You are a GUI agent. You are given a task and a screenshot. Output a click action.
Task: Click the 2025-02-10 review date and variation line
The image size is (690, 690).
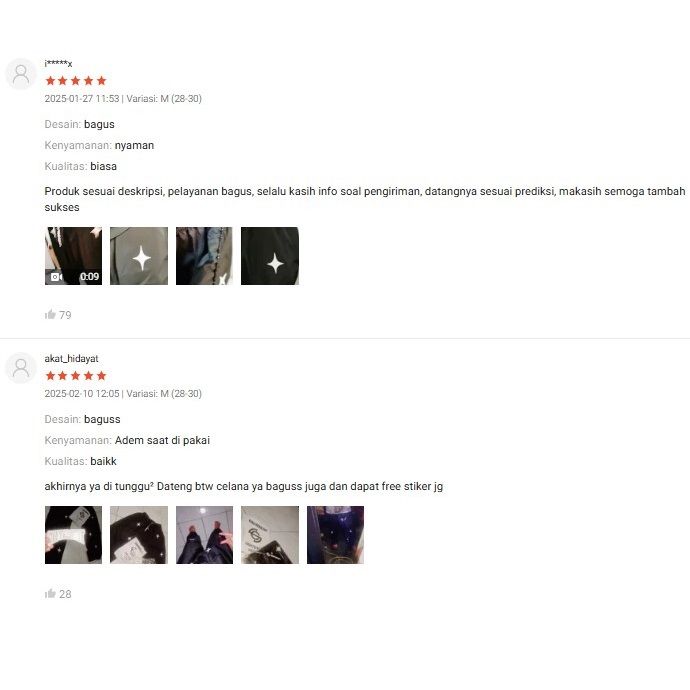click(123, 393)
